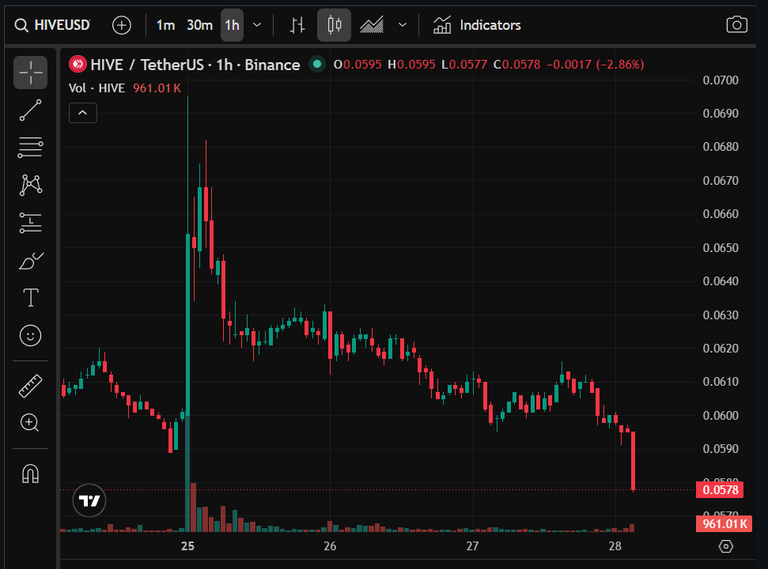Choose the candlestick chart style
This screenshot has width=768, height=569.
tap(334, 25)
